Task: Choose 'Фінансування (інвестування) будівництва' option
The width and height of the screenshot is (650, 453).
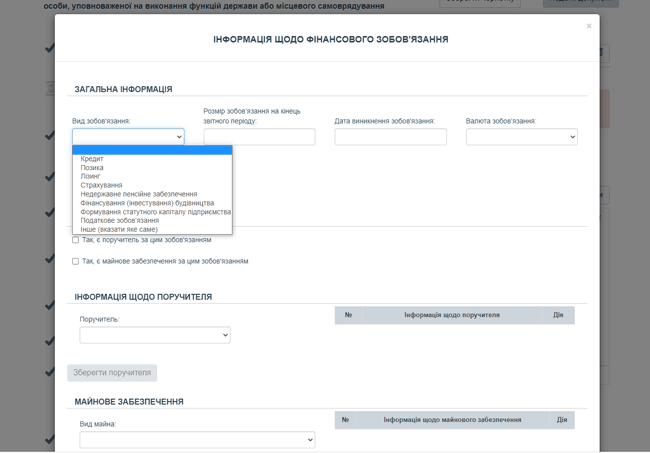Action: pyautogui.click(x=147, y=203)
